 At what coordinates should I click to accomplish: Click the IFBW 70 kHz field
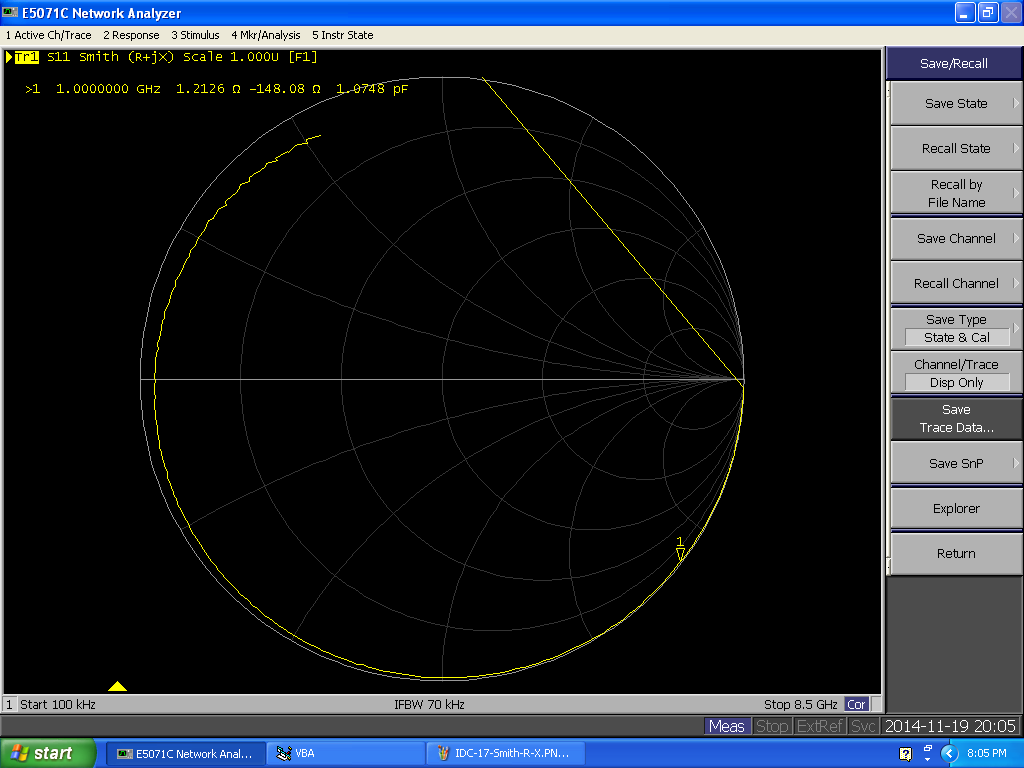coord(429,705)
